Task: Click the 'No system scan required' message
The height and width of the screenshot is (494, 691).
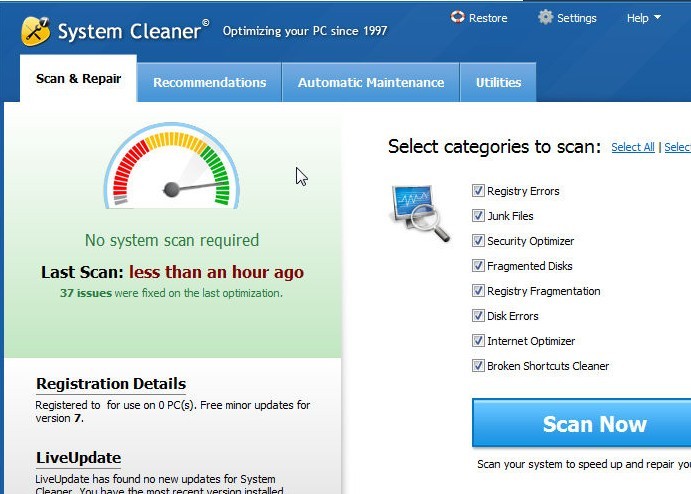Action: [172, 241]
